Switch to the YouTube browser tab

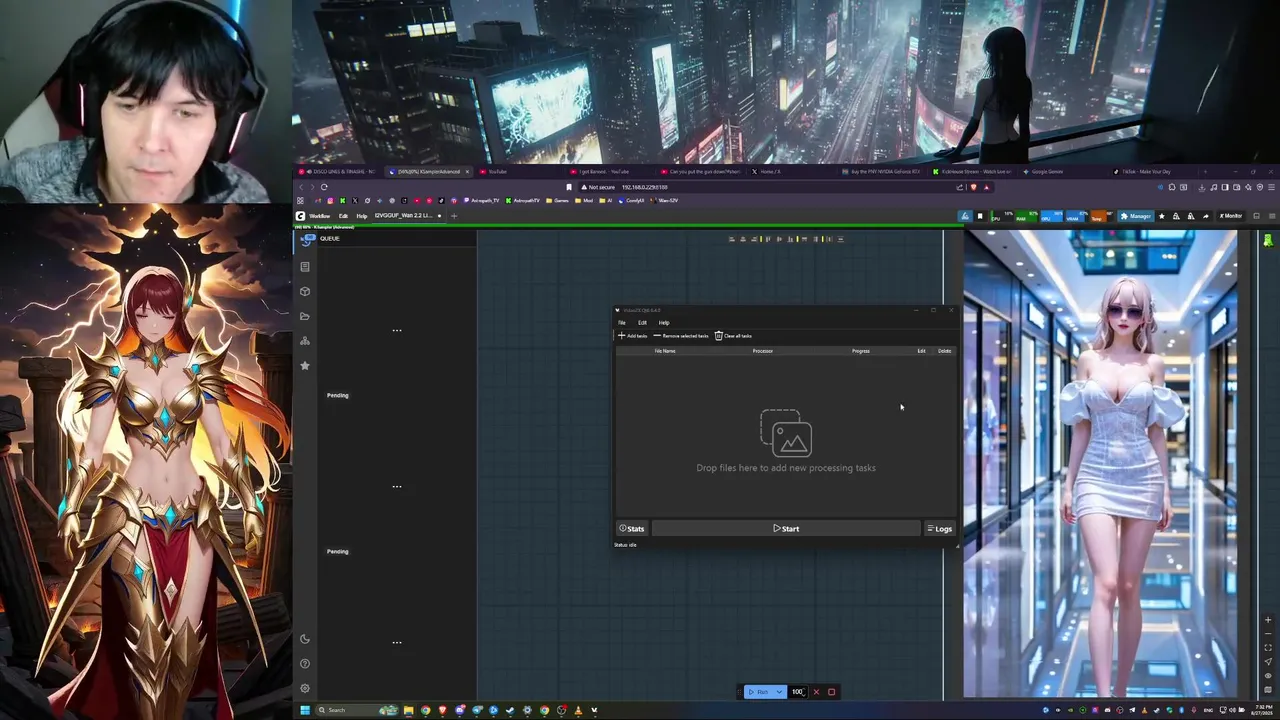pyautogui.click(x=521, y=172)
